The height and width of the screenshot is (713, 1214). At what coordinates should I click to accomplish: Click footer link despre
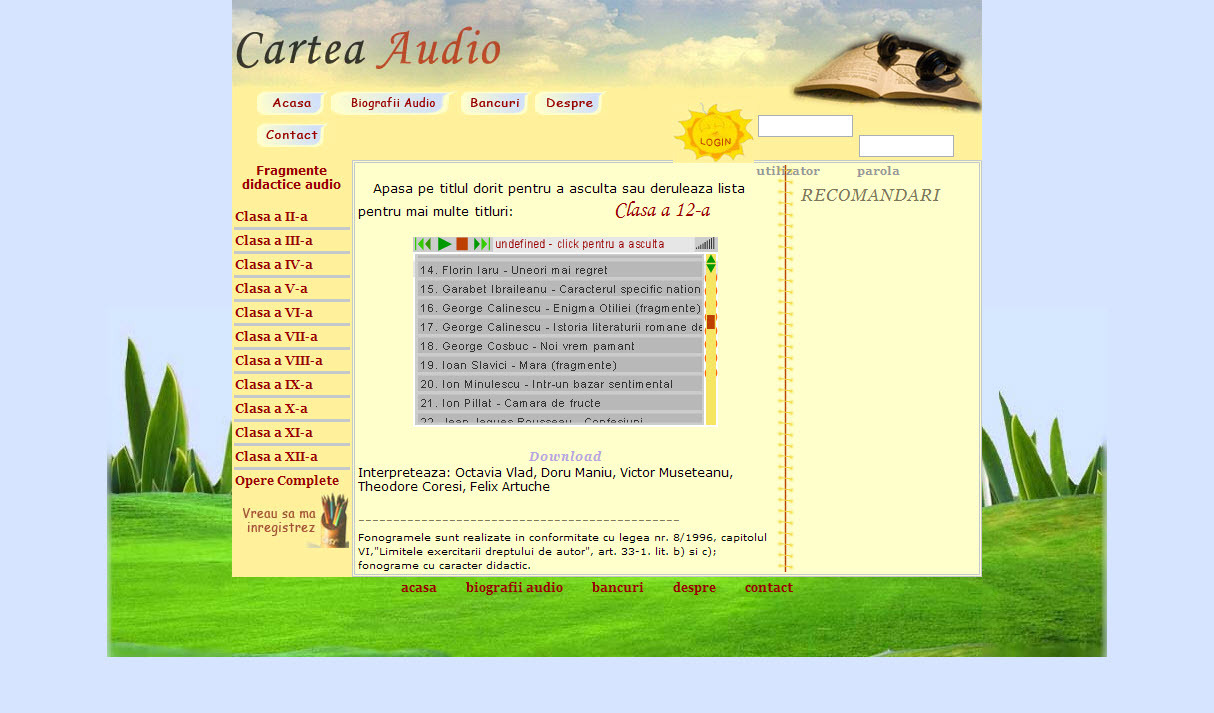(694, 588)
